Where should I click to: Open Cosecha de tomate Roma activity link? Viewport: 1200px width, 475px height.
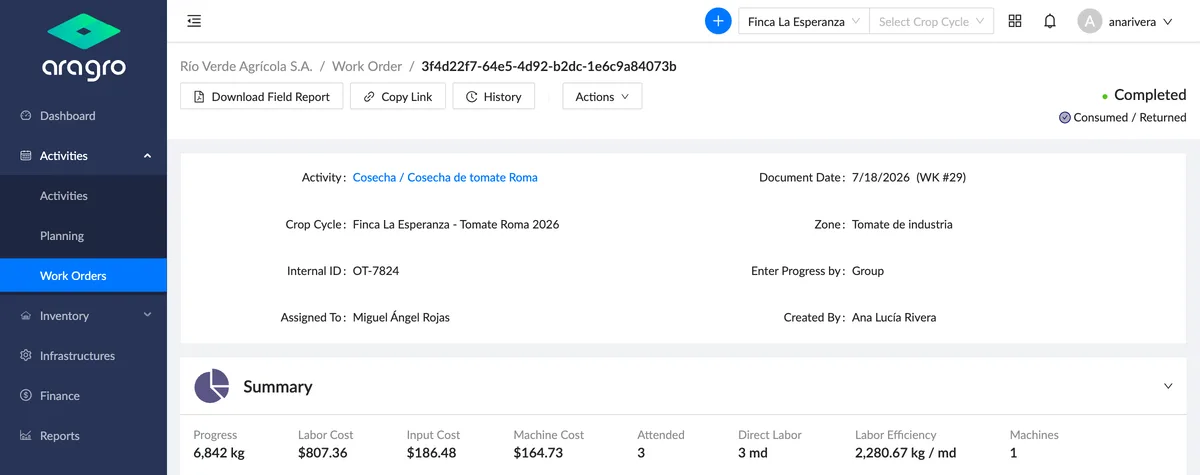click(445, 178)
